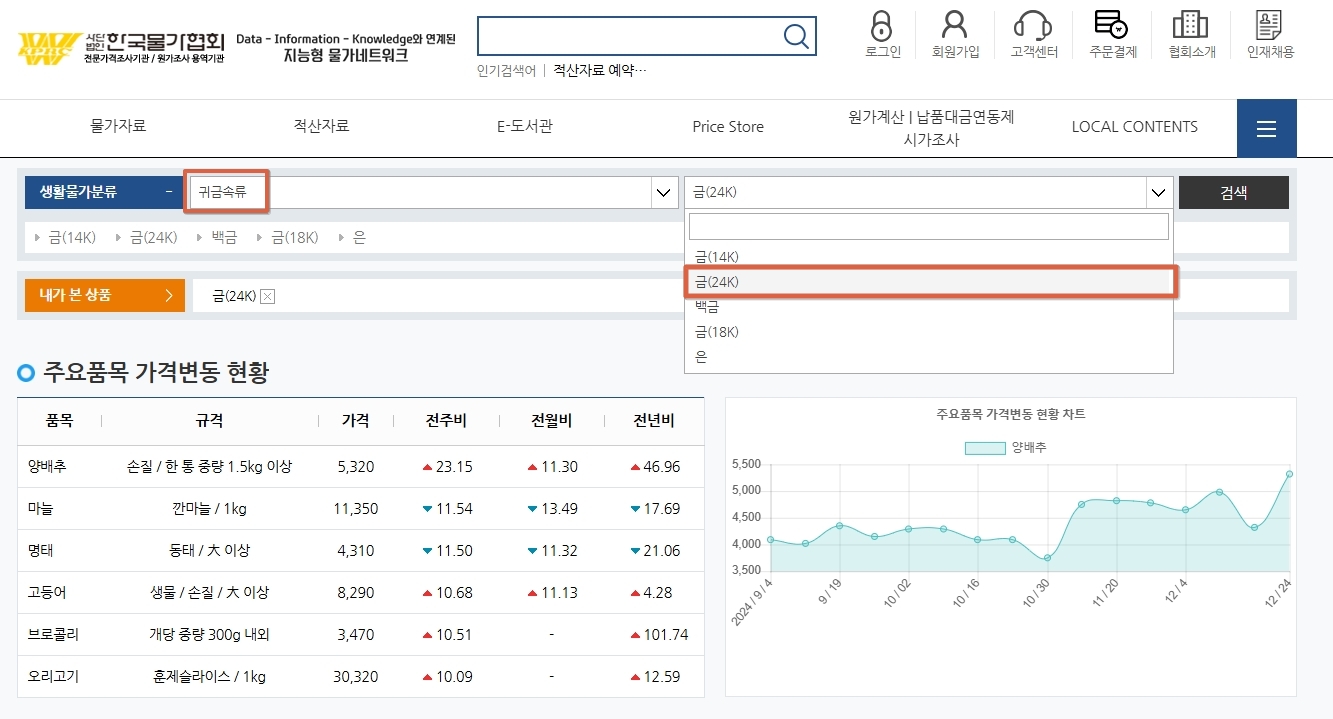The height and width of the screenshot is (719, 1333).
Task: Click the 검색 search button
Action: [x=1232, y=192]
